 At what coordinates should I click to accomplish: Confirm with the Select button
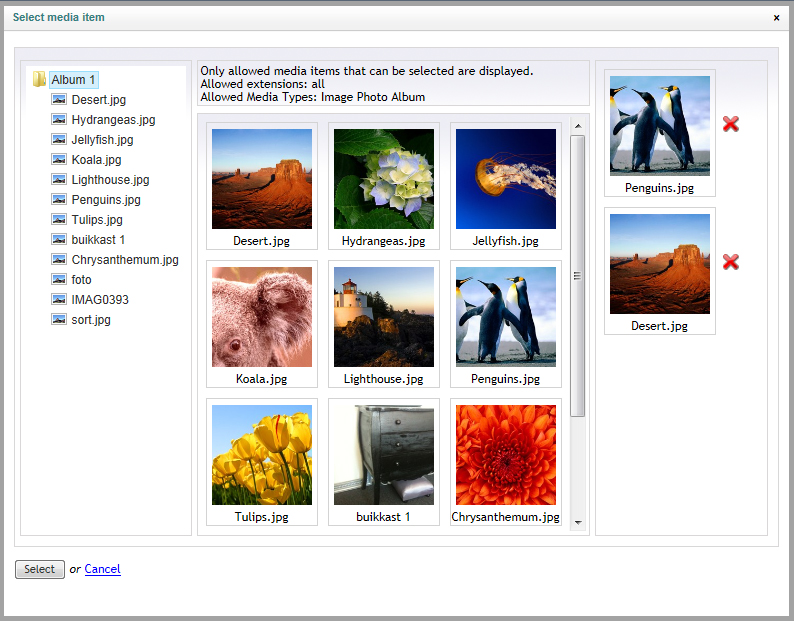point(39,569)
